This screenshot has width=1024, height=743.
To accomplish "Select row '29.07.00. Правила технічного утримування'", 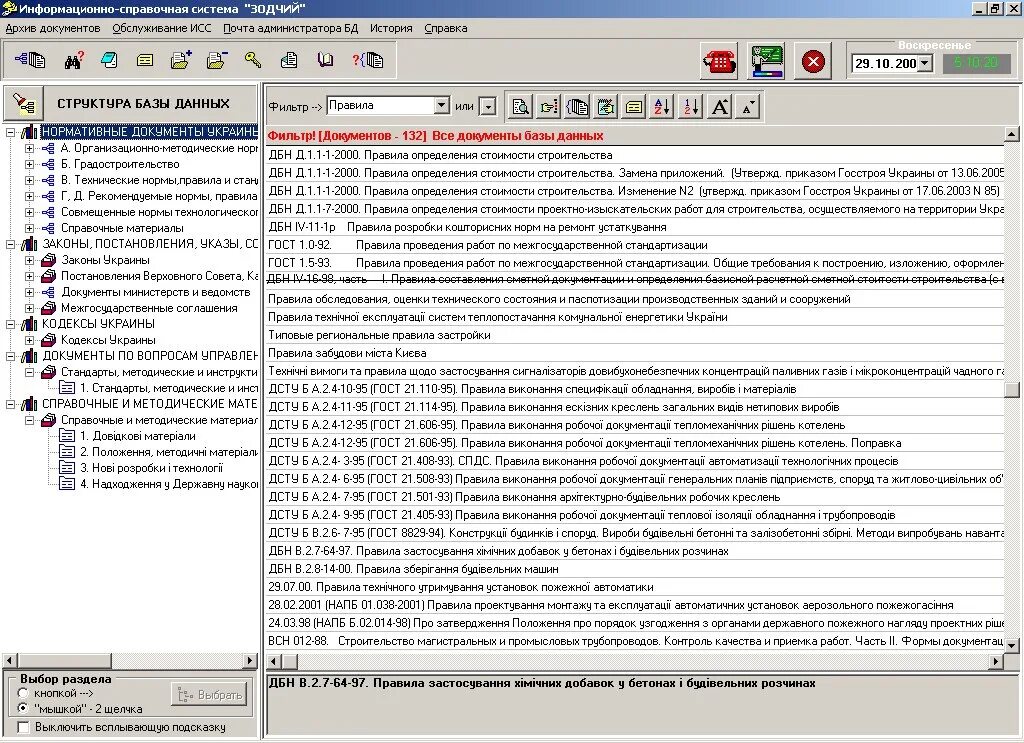I will 635,587.
